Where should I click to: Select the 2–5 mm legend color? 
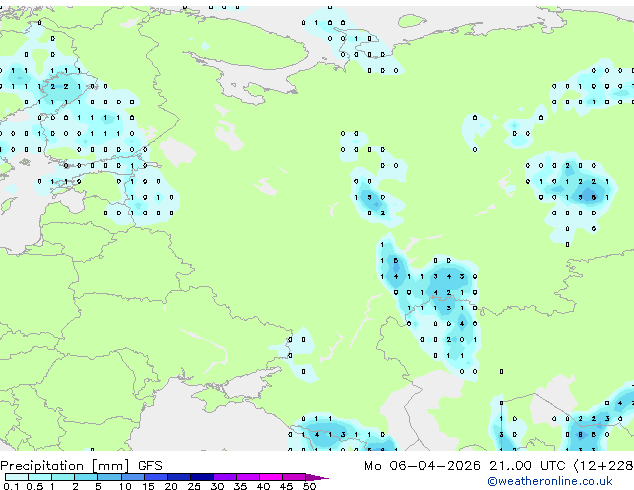[x=86, y=477]
